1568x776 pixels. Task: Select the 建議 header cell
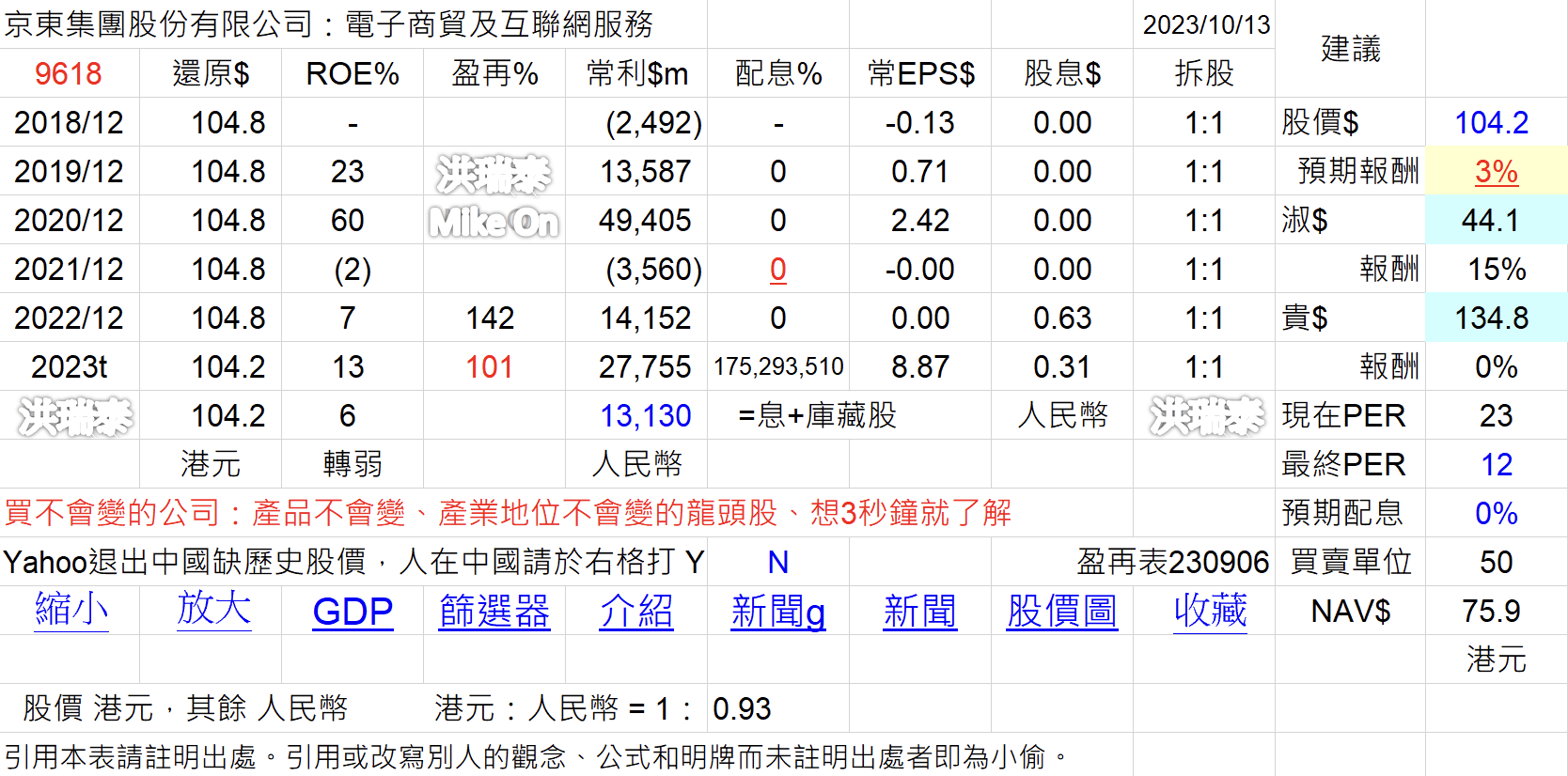tap(1351, 49)
